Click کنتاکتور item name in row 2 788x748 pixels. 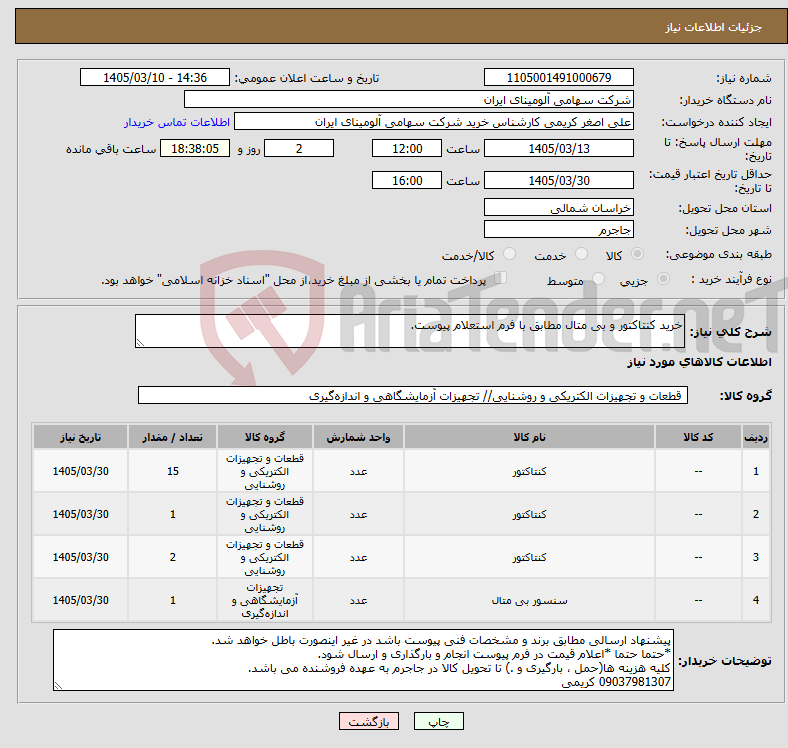pyautogui.click(x=529, y=514)
